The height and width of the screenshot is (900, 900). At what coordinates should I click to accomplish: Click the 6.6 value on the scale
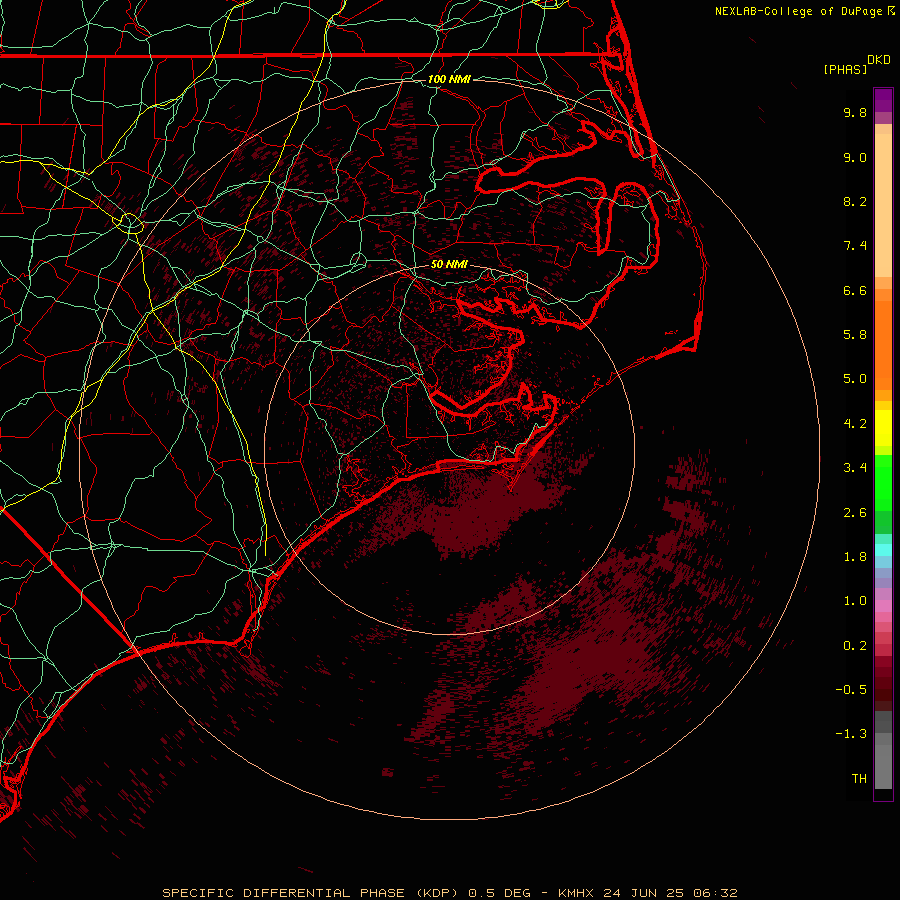coord(855,290)
